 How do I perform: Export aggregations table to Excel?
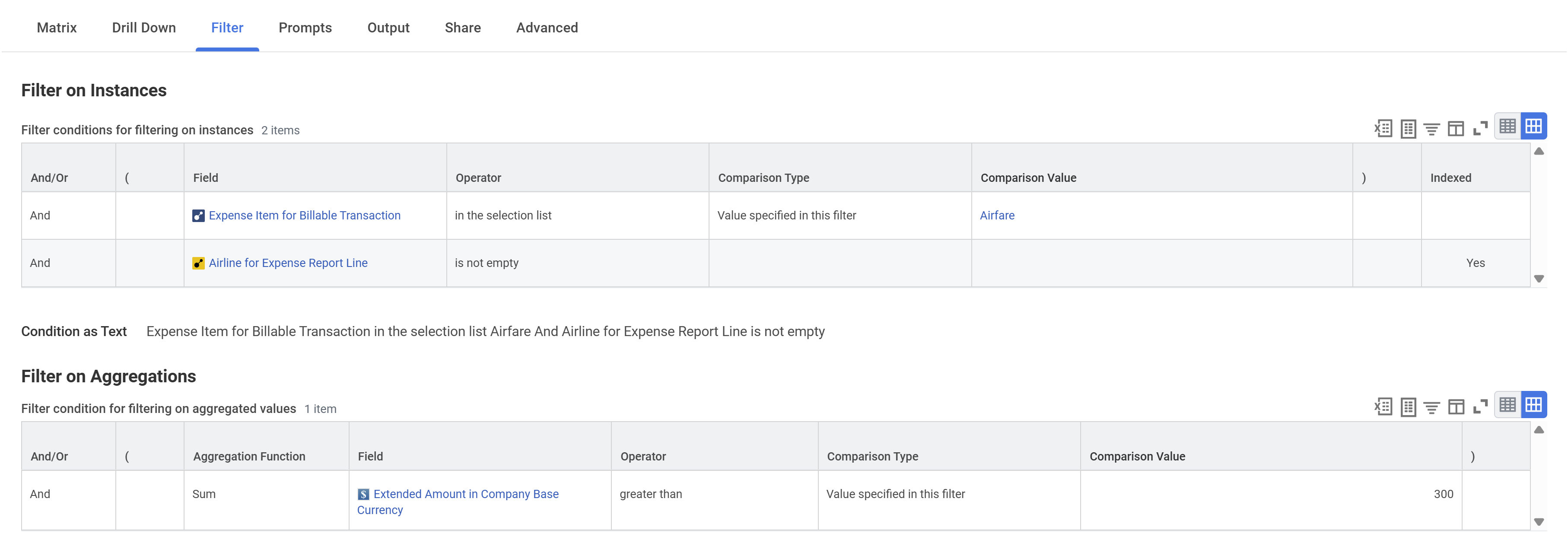[x=1383, y=406]
